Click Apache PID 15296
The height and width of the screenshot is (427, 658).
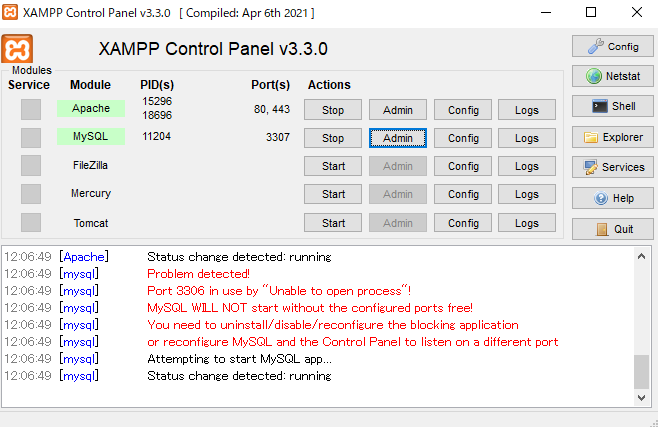tap(157, 101)
